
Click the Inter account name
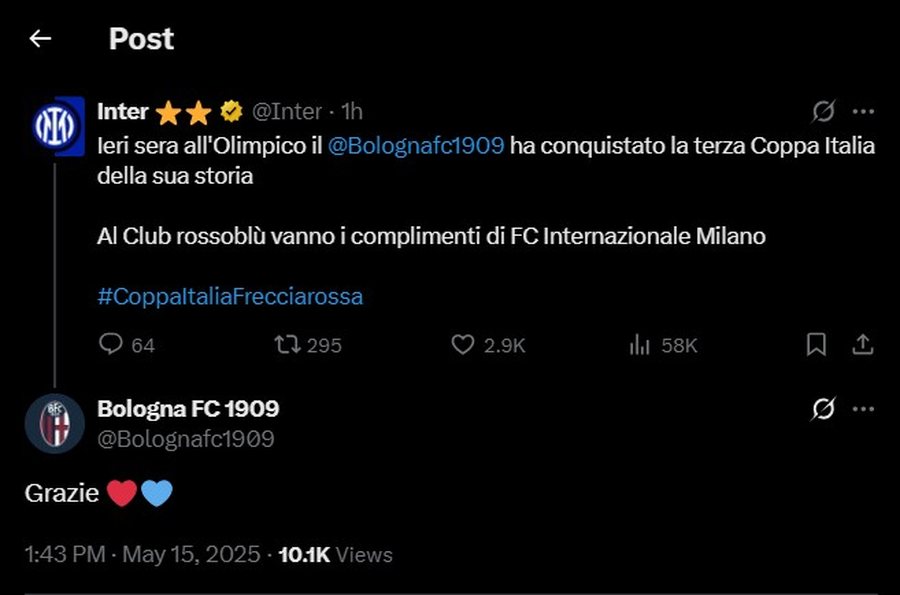[123, 111]
